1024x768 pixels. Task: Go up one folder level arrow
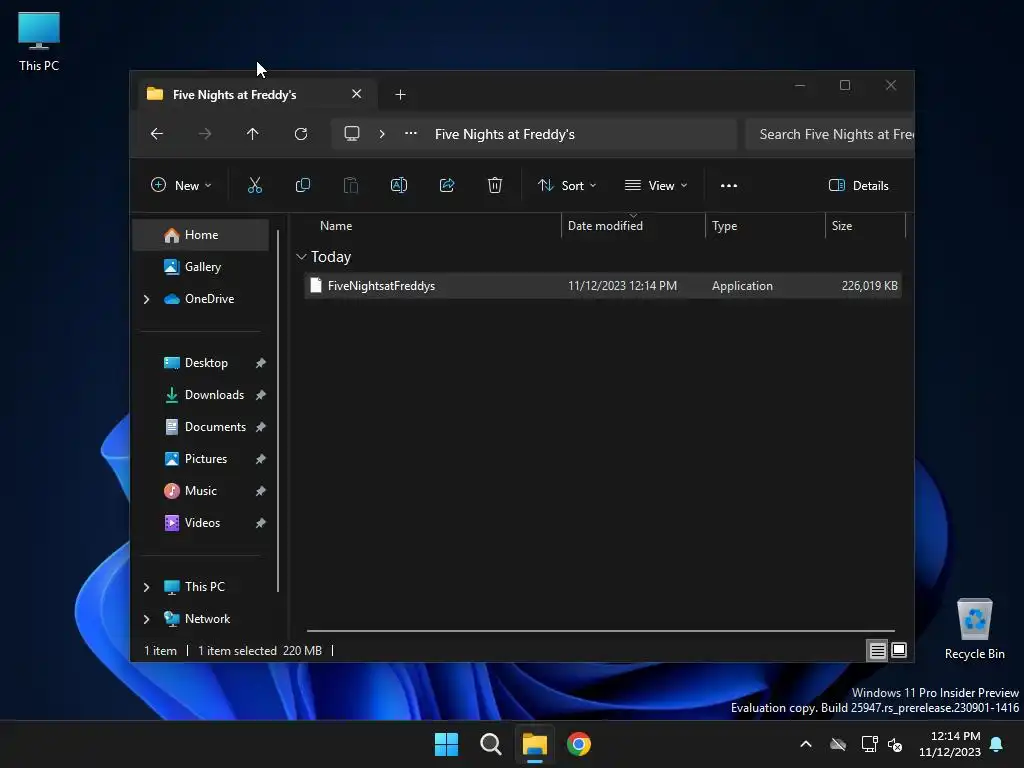253,134
